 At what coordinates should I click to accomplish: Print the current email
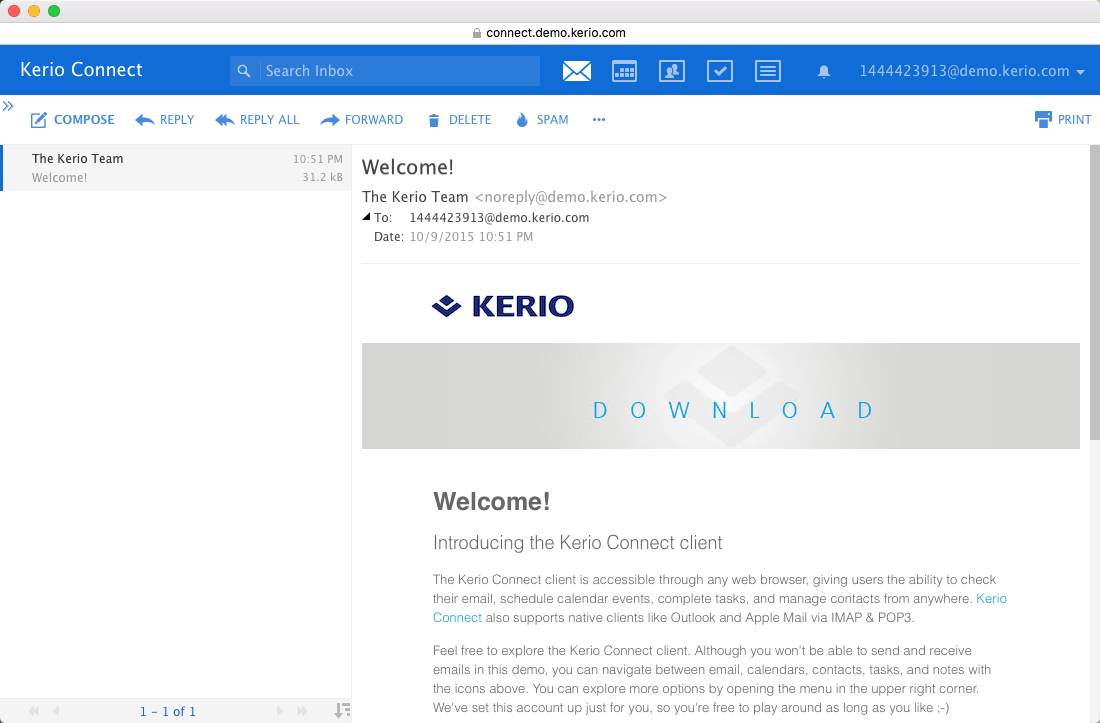[1063, 119]
